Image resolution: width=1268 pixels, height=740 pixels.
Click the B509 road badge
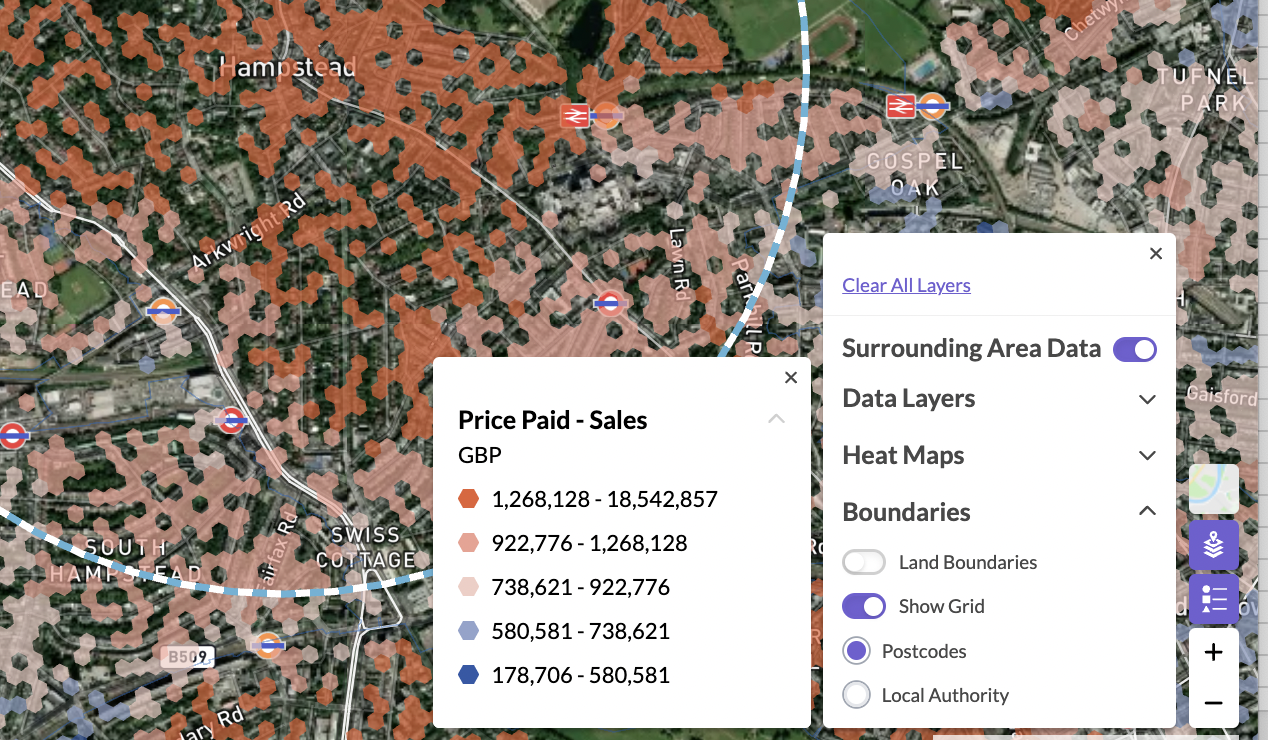187,657
